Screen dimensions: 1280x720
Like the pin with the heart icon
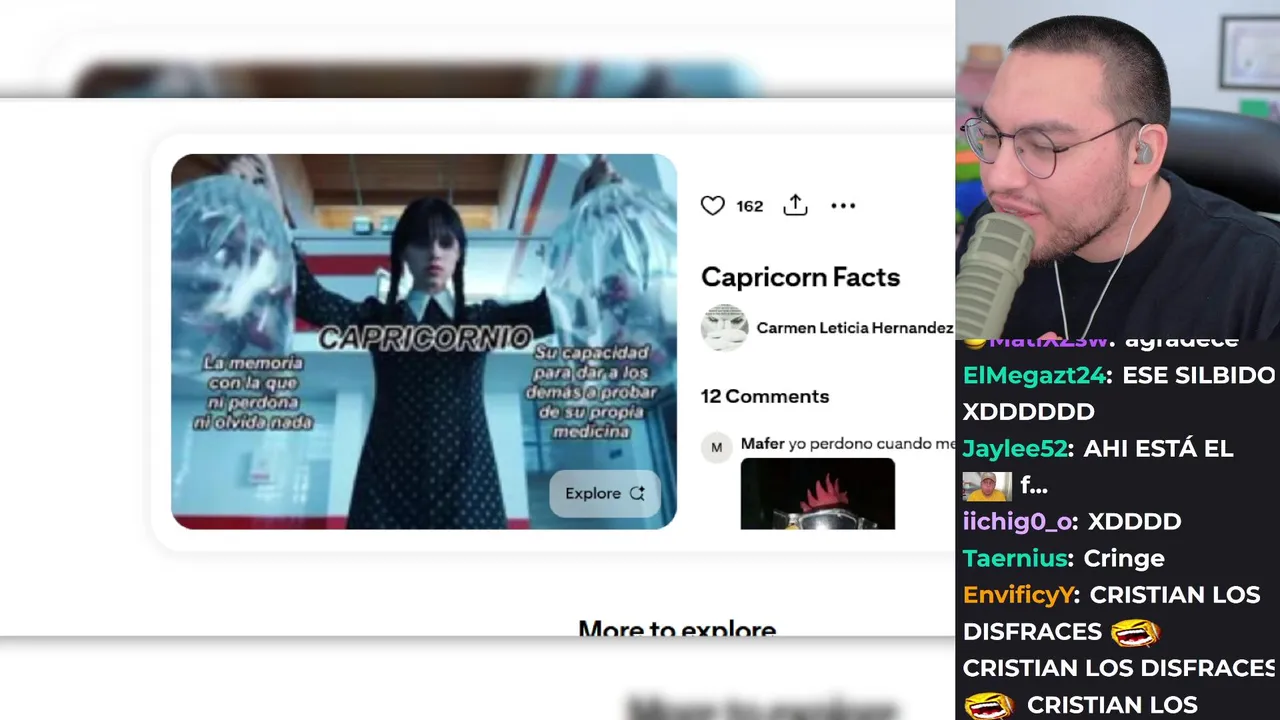(712, 206)
